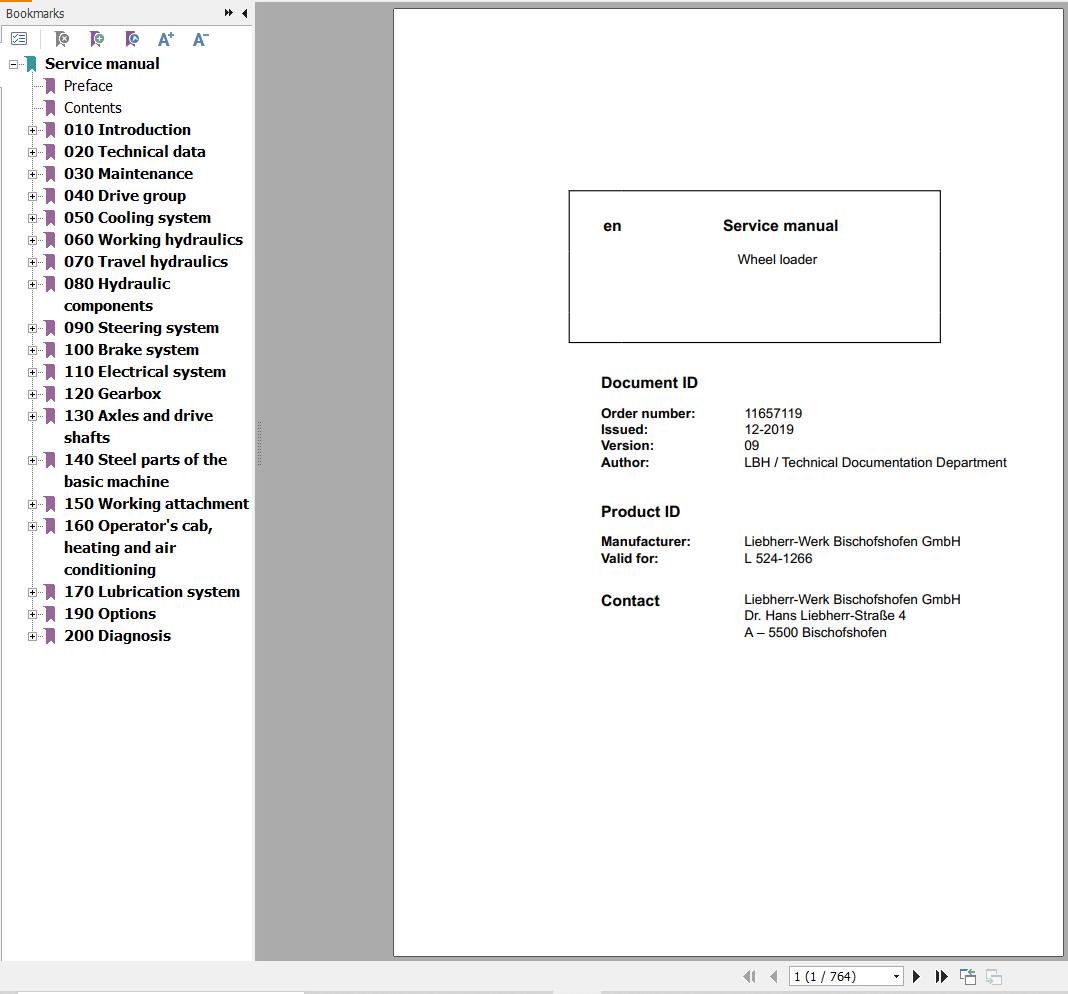Click the add new bookmark icon

[97, 40]
